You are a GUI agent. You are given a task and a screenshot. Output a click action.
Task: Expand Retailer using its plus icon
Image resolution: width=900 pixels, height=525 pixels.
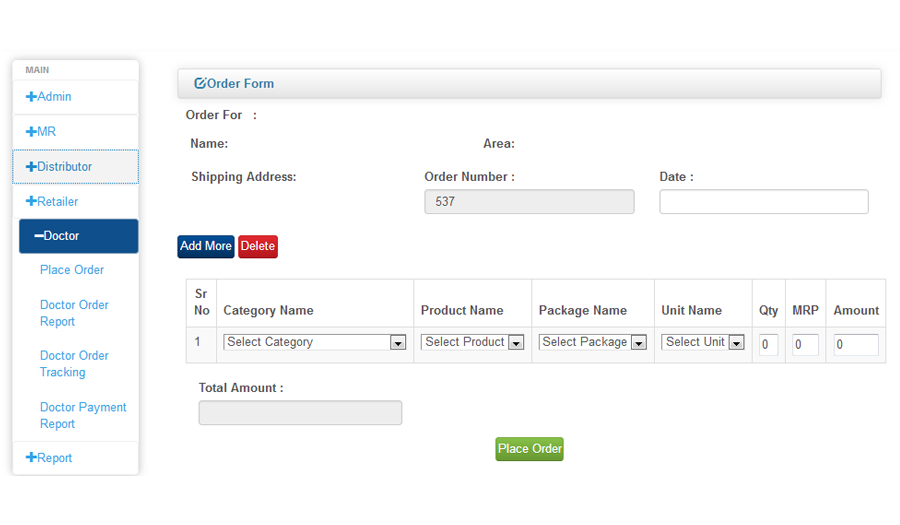click(x=31, y=201)
